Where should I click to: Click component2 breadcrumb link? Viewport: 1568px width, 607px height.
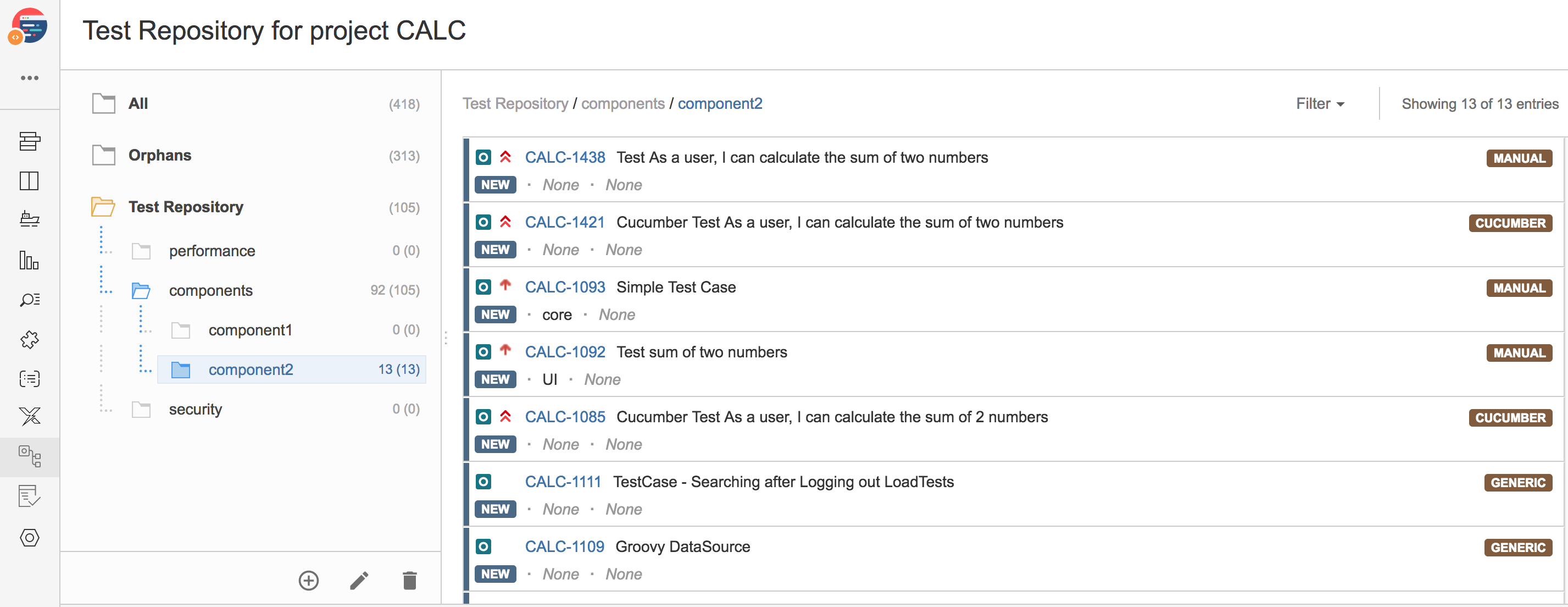(x=720, y=103)
